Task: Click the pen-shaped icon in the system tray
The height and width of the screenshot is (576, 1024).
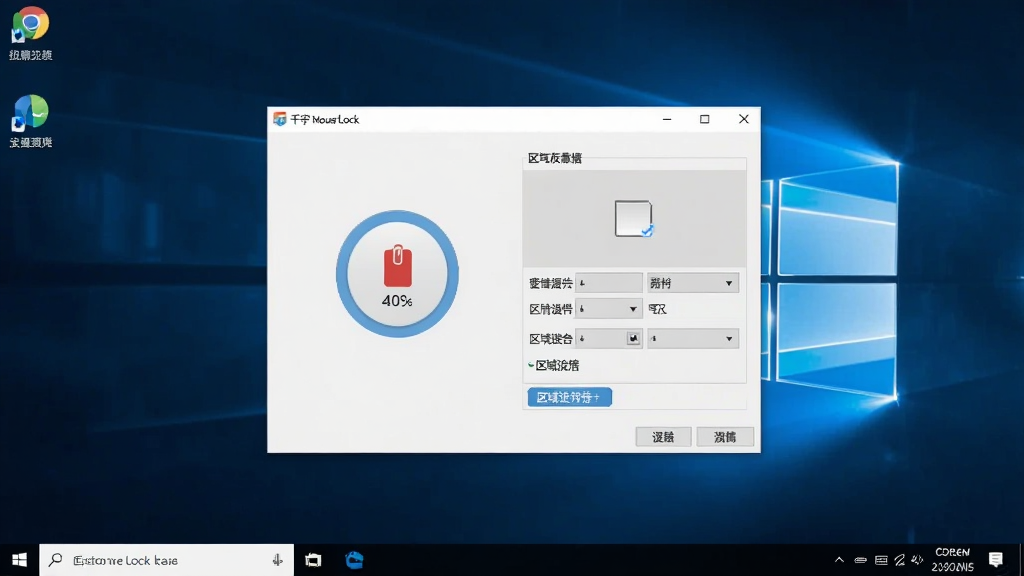Action: 899,560
